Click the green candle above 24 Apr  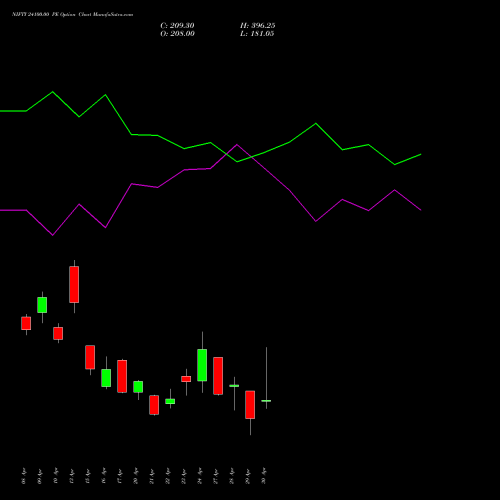coord(202,365)
